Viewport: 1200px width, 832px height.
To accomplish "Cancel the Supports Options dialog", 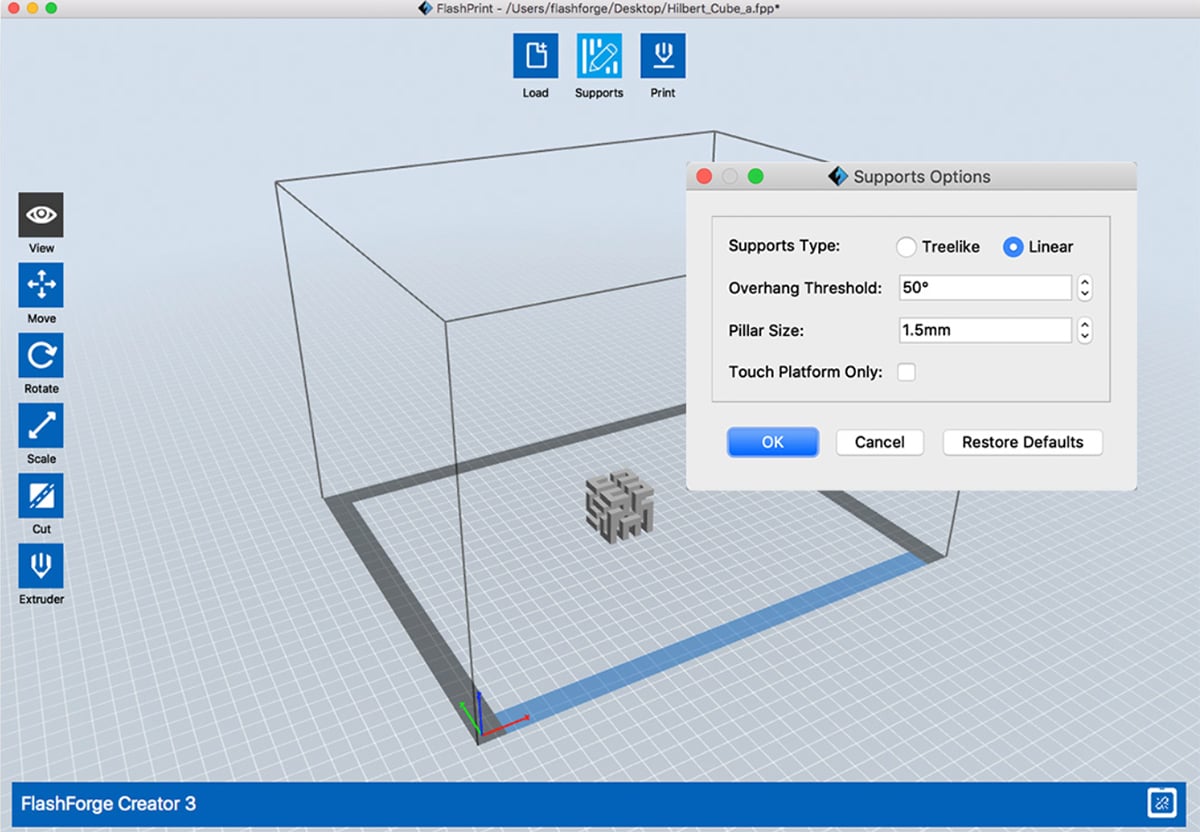I will click(x=880, y=442).
